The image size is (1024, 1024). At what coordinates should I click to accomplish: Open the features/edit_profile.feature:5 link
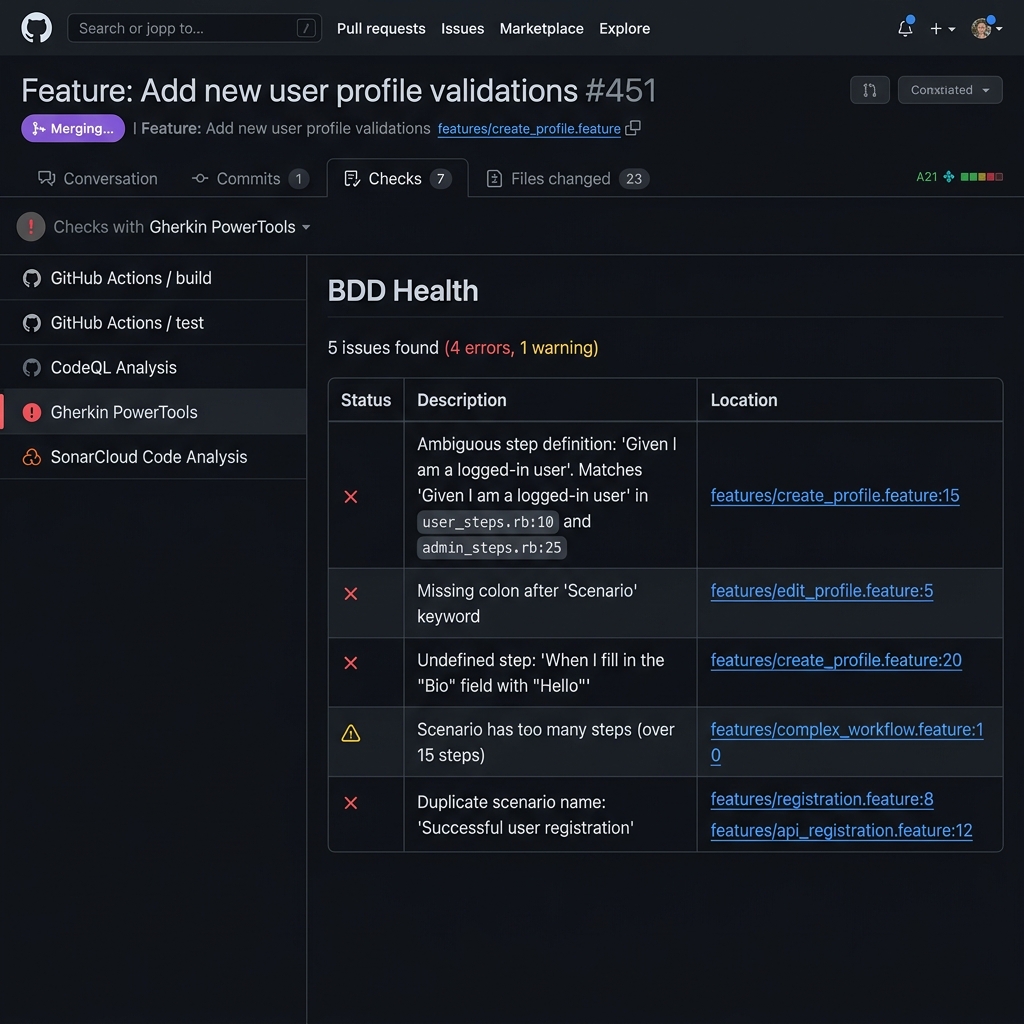(822, 591)
